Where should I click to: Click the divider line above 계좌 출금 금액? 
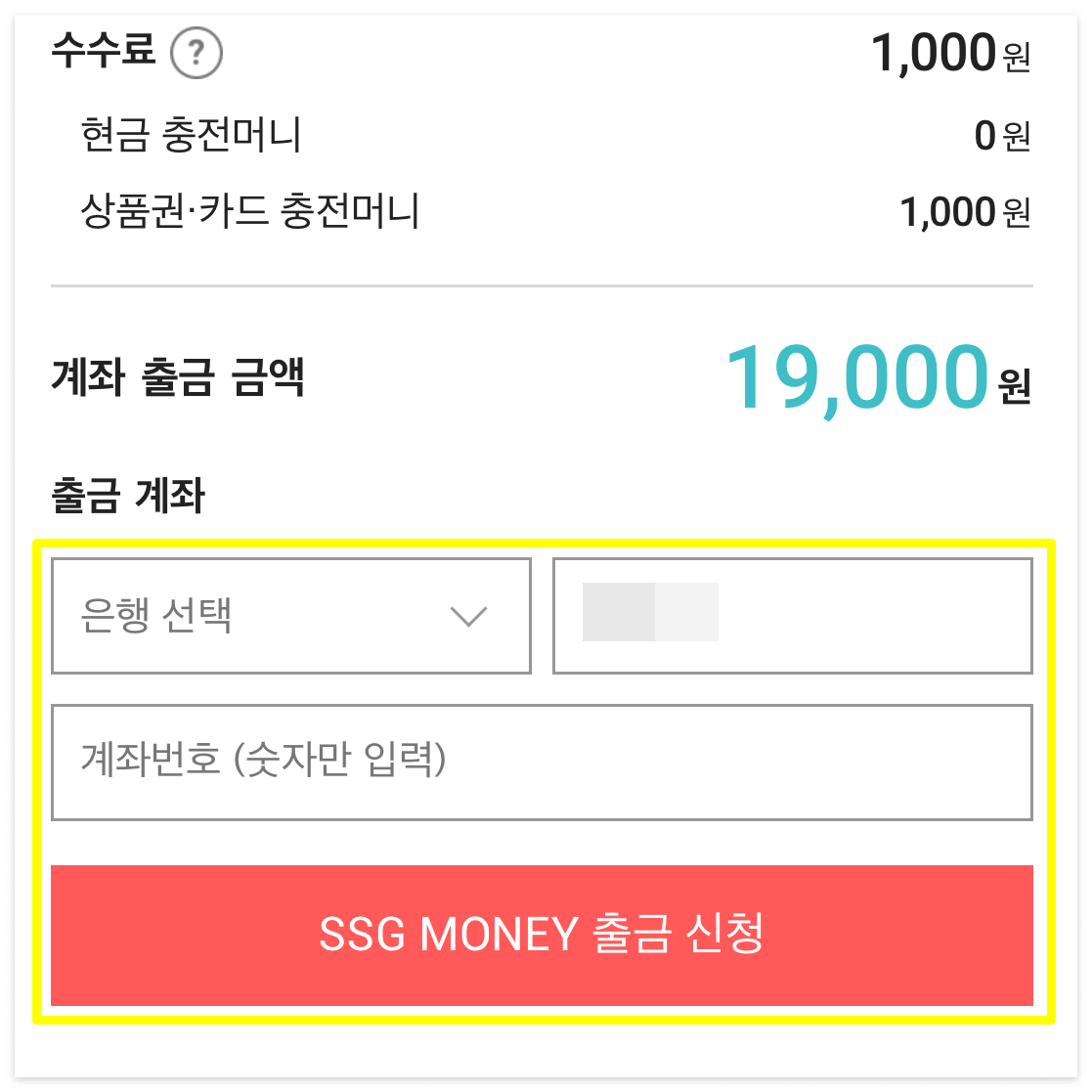click(545, 284)
